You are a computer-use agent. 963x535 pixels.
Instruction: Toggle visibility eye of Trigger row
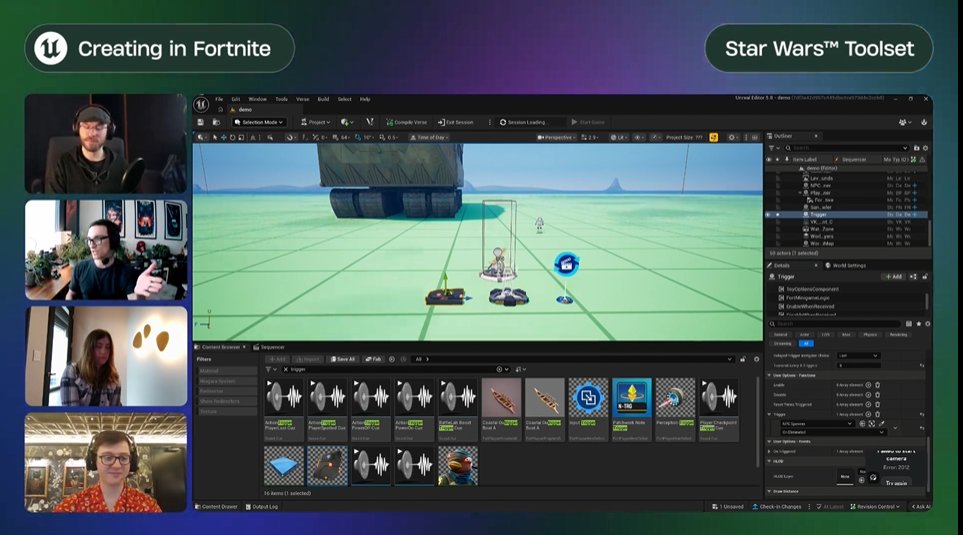click(x=768, y=214)
